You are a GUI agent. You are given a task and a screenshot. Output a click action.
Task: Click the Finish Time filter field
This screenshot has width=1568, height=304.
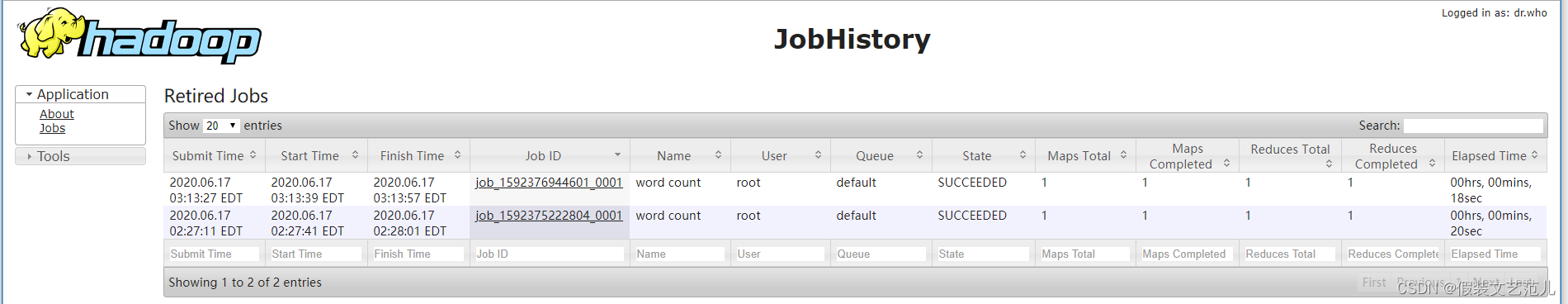point(418,254)
